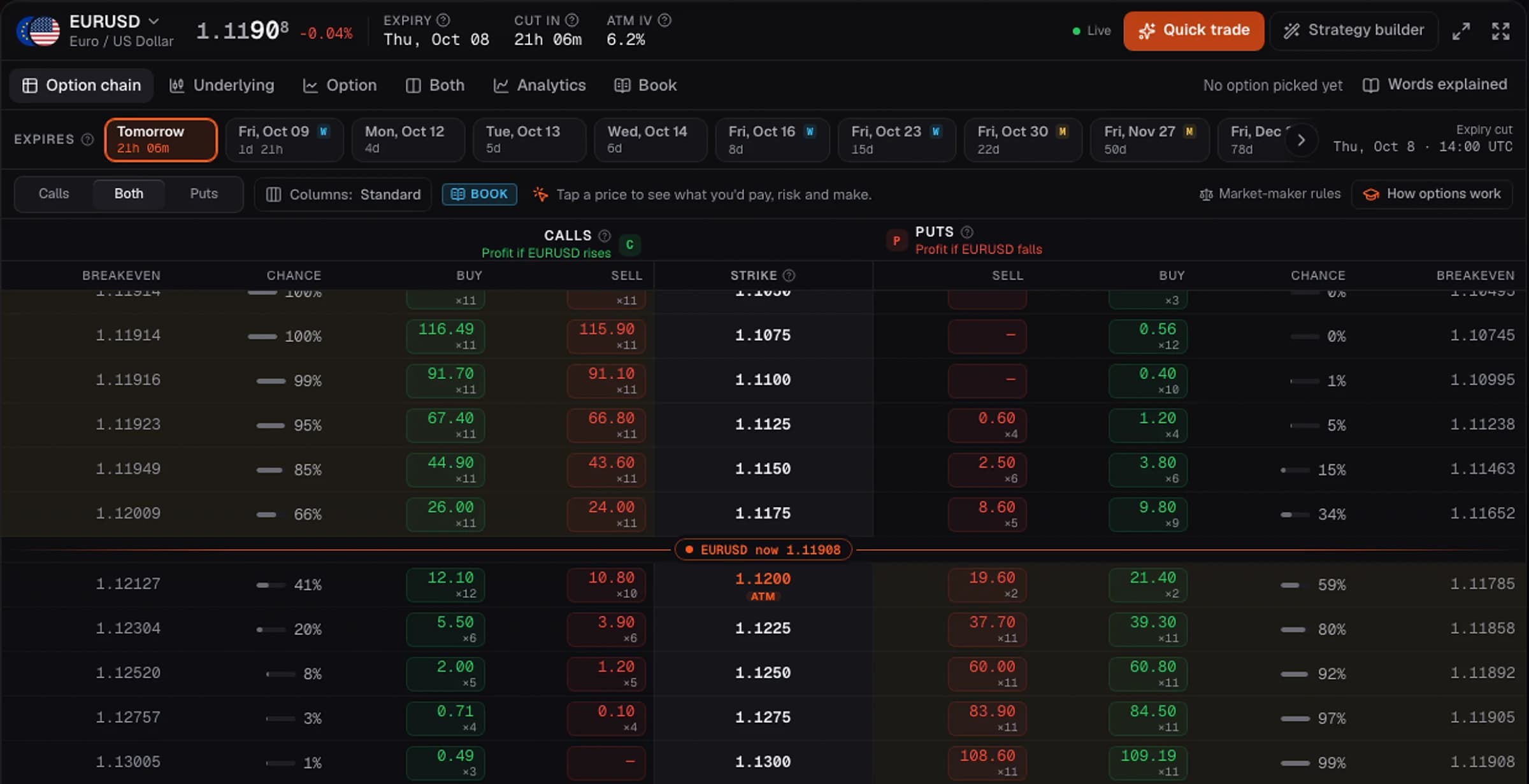
Task: Switch to the Both charts tab
Action: click(435, 85)
